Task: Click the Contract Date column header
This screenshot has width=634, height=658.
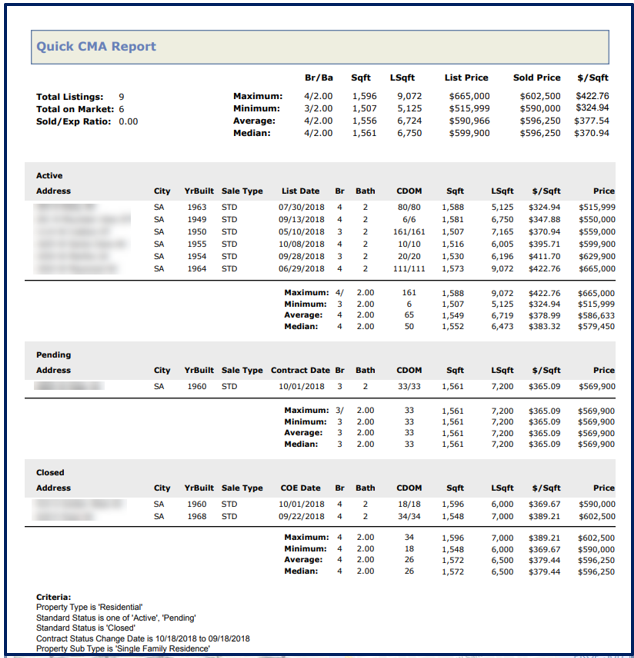Action: tap(300, 370)
